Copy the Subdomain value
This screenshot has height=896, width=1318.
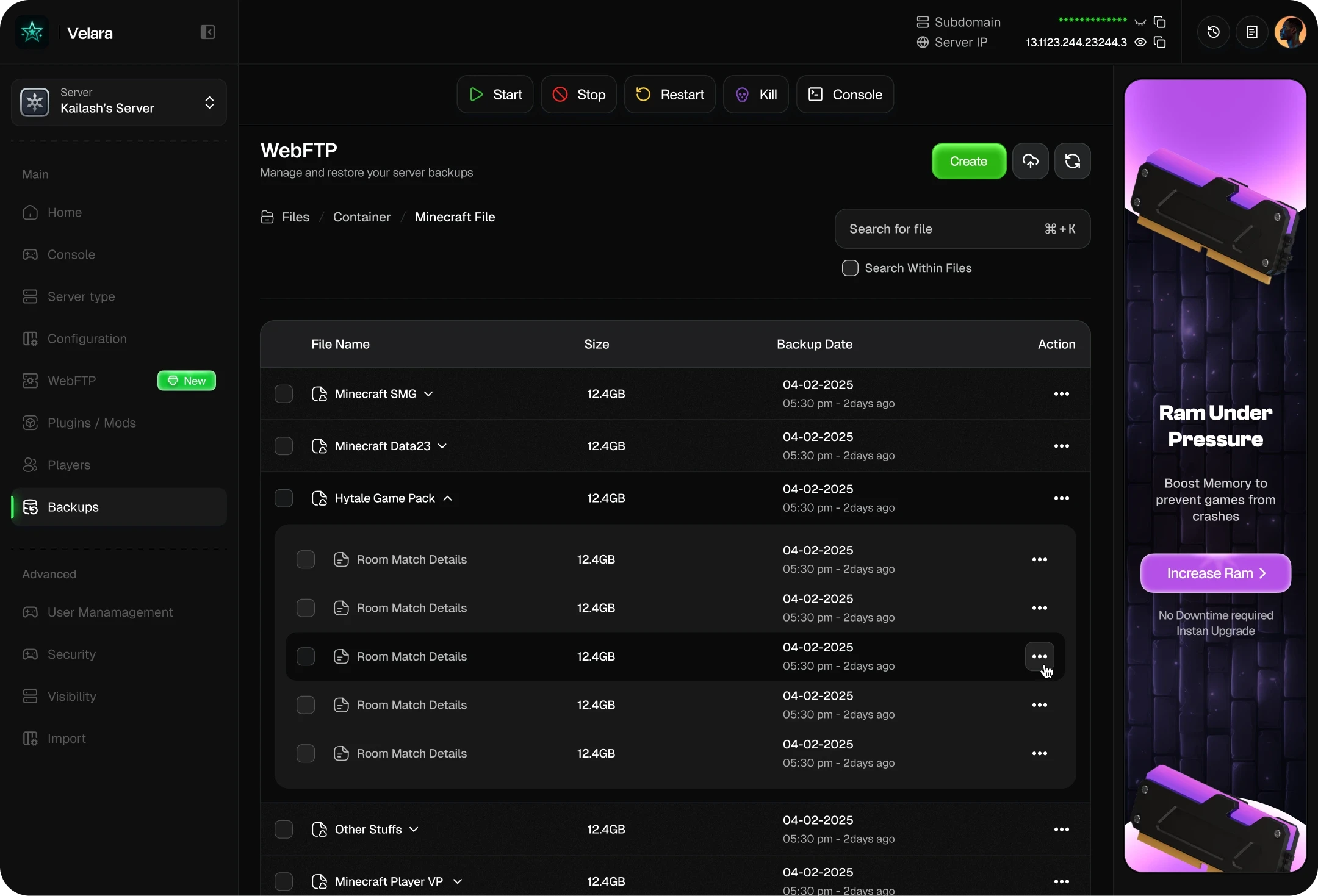click(1160, 22)
